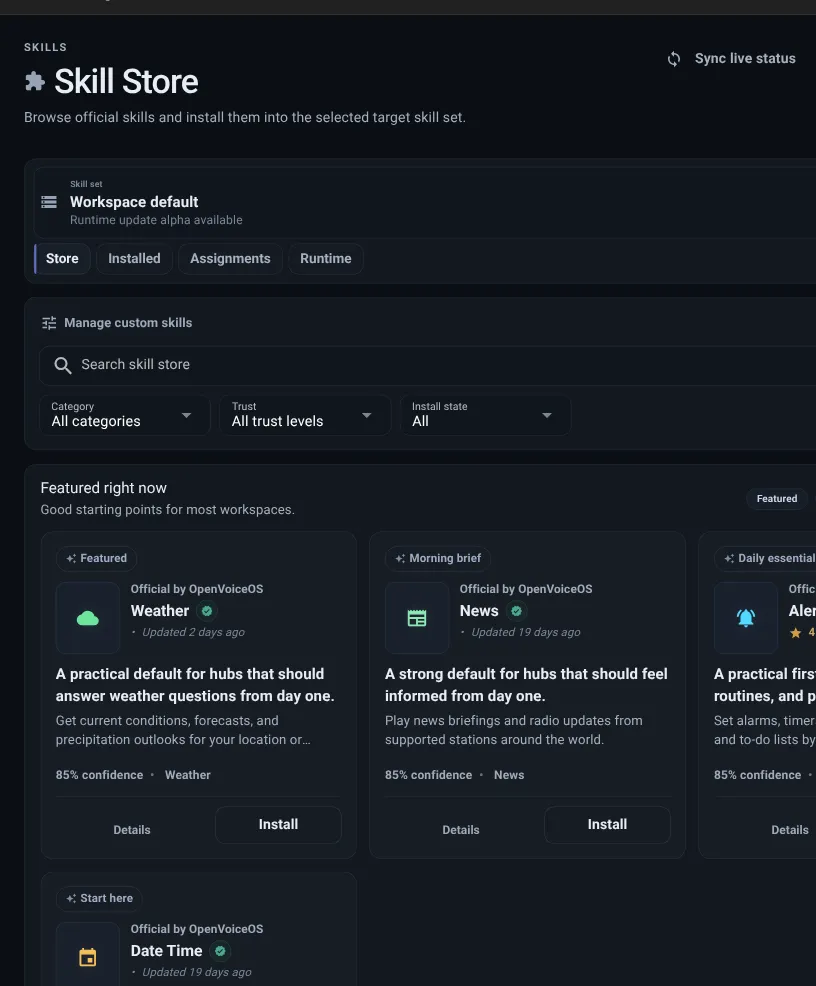Click the blue bell icon on the Alerts card
Image resolution: width=816 pixels, height=986 pixels.
click(745, 618)
